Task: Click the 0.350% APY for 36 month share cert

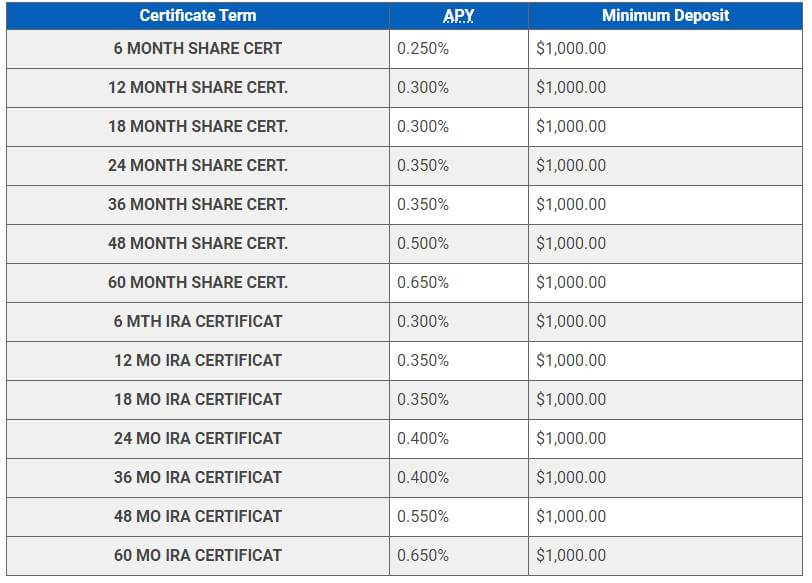Action: click(x=423, y=205)
